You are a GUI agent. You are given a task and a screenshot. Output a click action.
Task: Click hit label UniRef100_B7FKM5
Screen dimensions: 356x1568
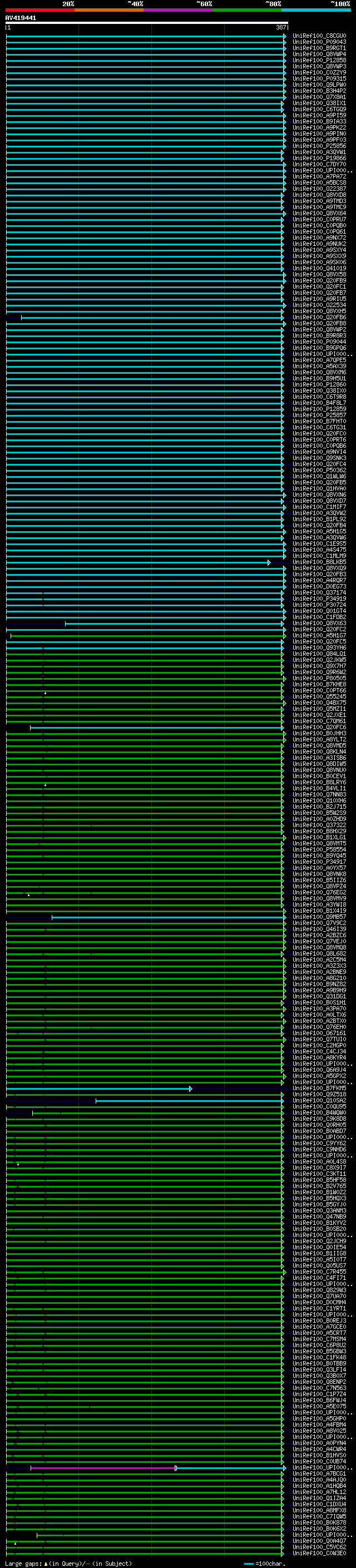(x=319, y=1088)
